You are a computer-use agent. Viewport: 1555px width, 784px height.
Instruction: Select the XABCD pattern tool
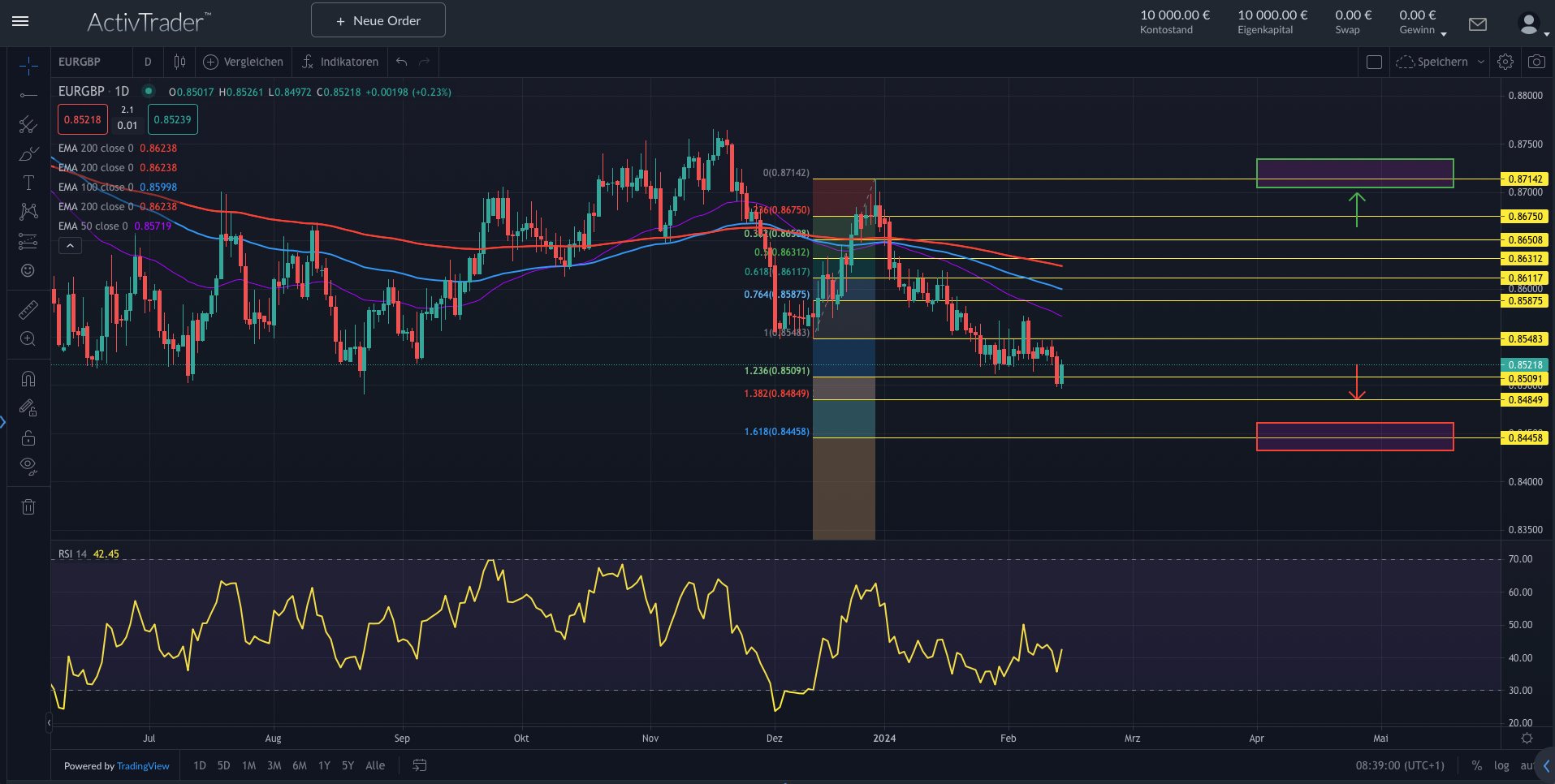tap(28, 211)
